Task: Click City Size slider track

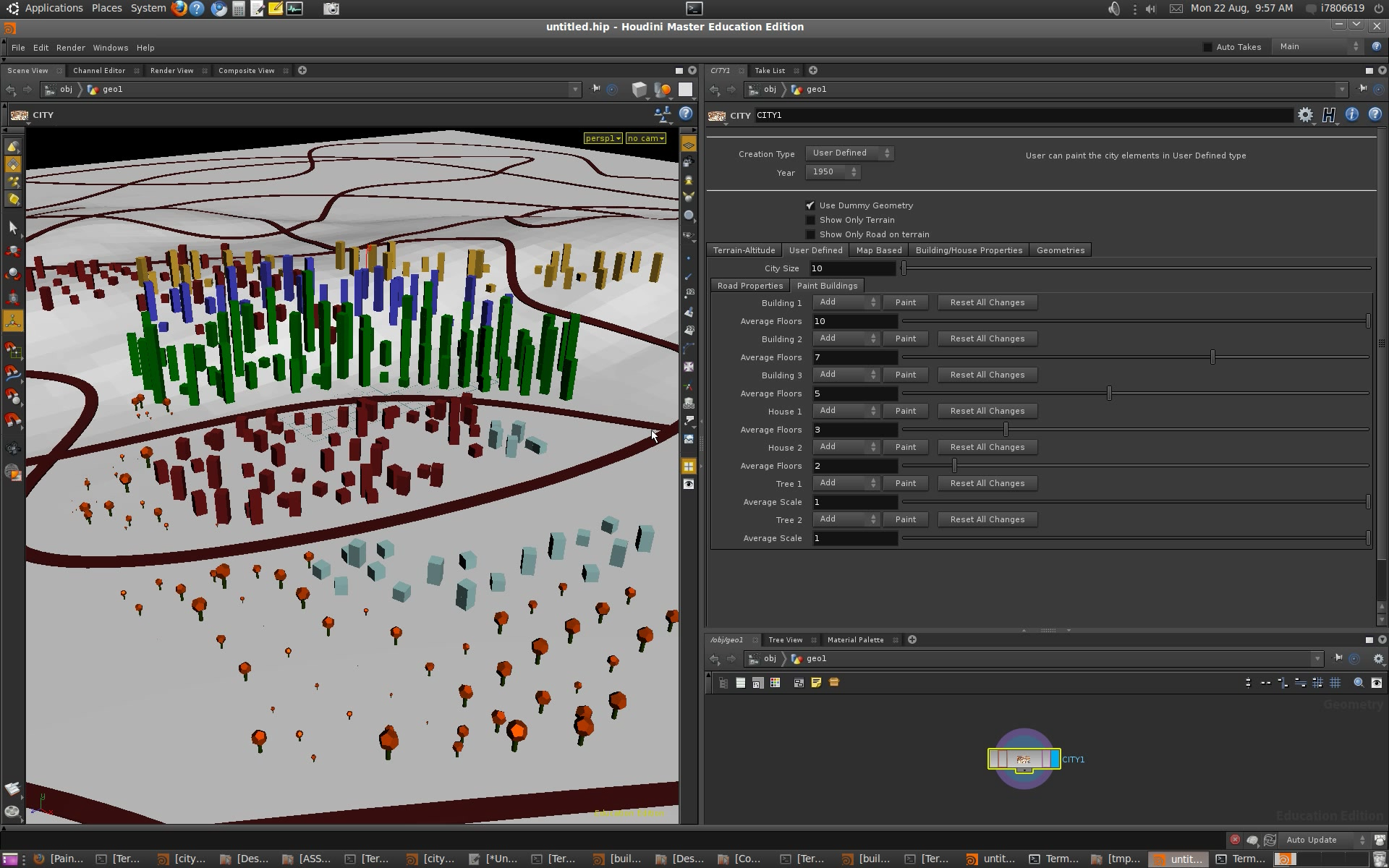Action: 1136,268
